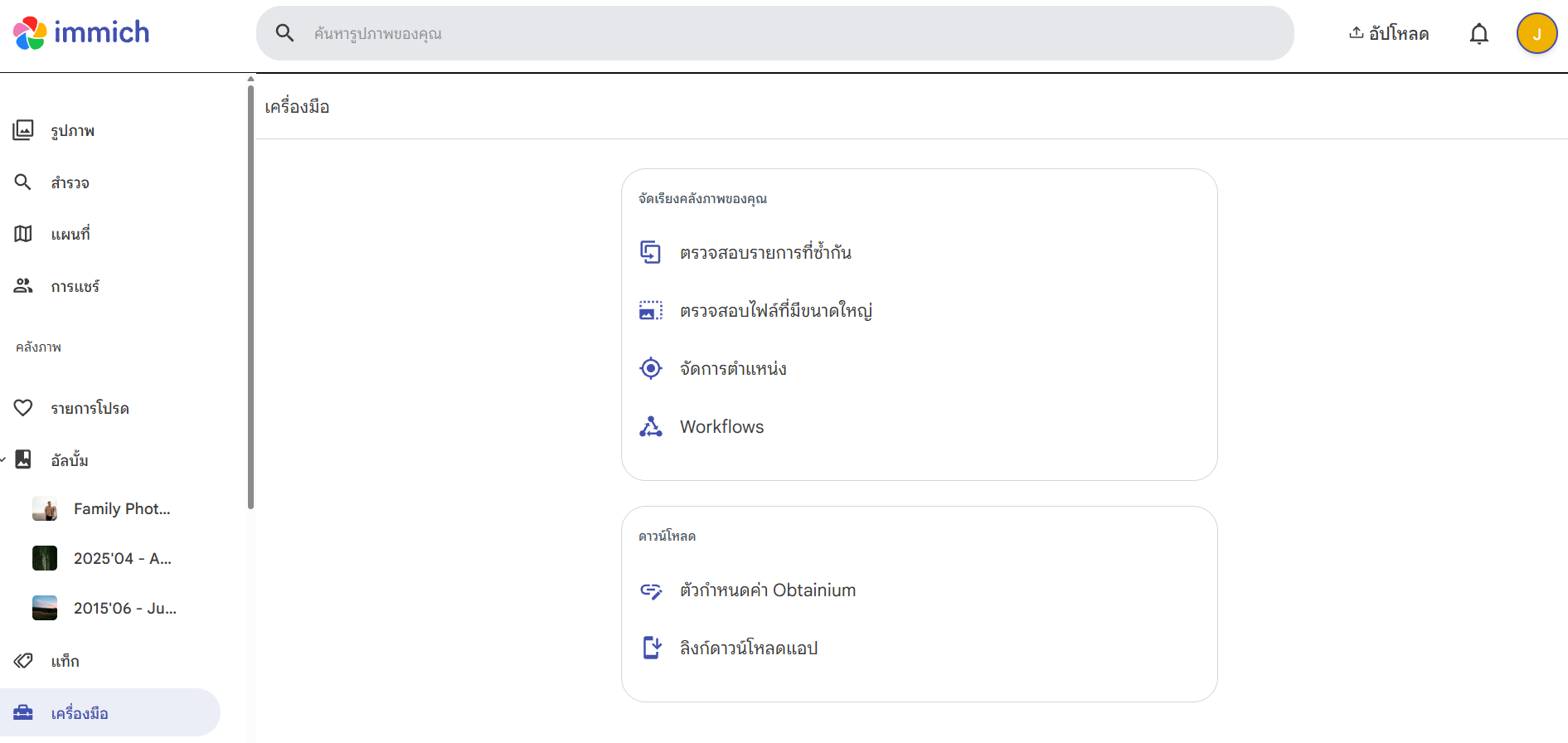
Task: Click the sidebar vertical scrollbar
Action: (x=250, y=297)
